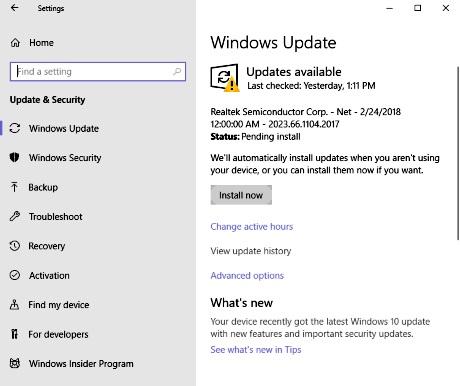Click the Update & Security heading
Viewport: 460px width, 386px height.
coord(47,100)
